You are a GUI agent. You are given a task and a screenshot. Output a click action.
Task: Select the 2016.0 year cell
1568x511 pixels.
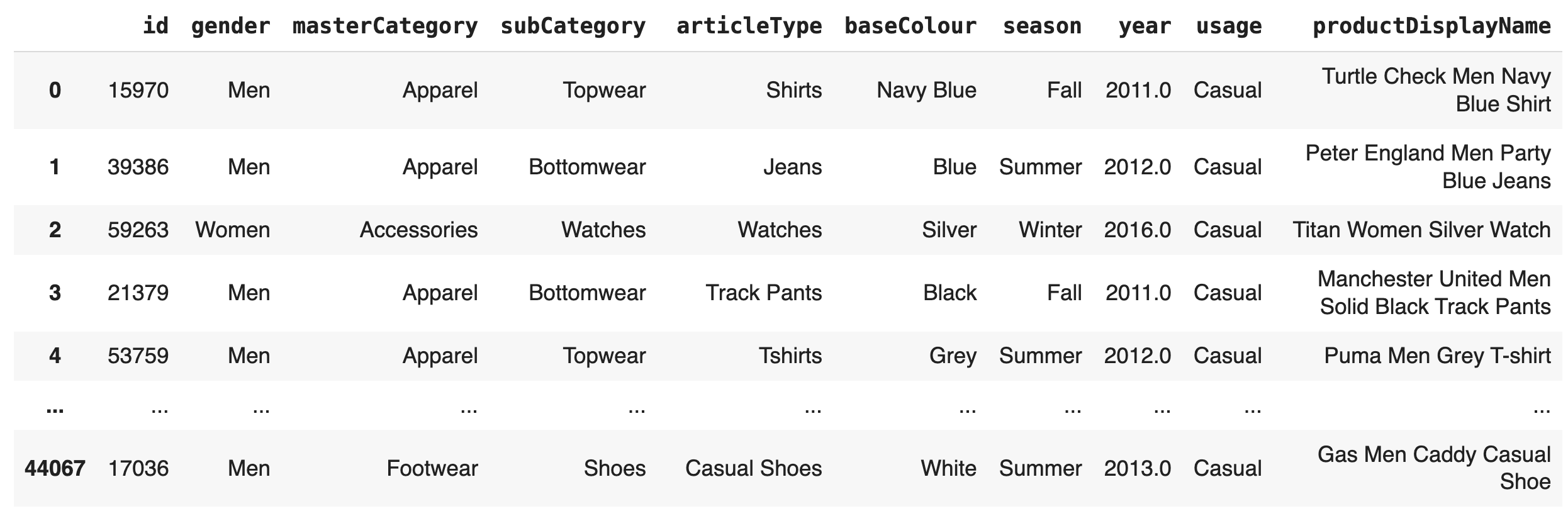(1138, 230)
